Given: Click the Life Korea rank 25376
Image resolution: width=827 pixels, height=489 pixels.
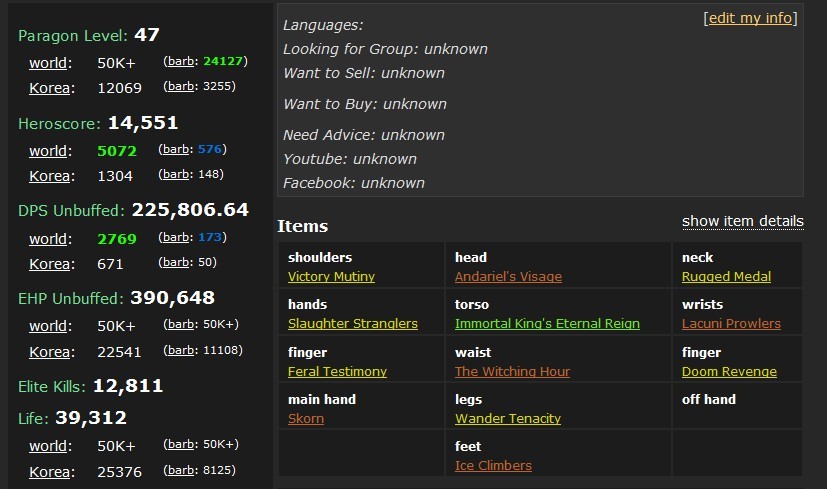Looking at the screenshot, I should pyautogui.click(x=119, y=472).
